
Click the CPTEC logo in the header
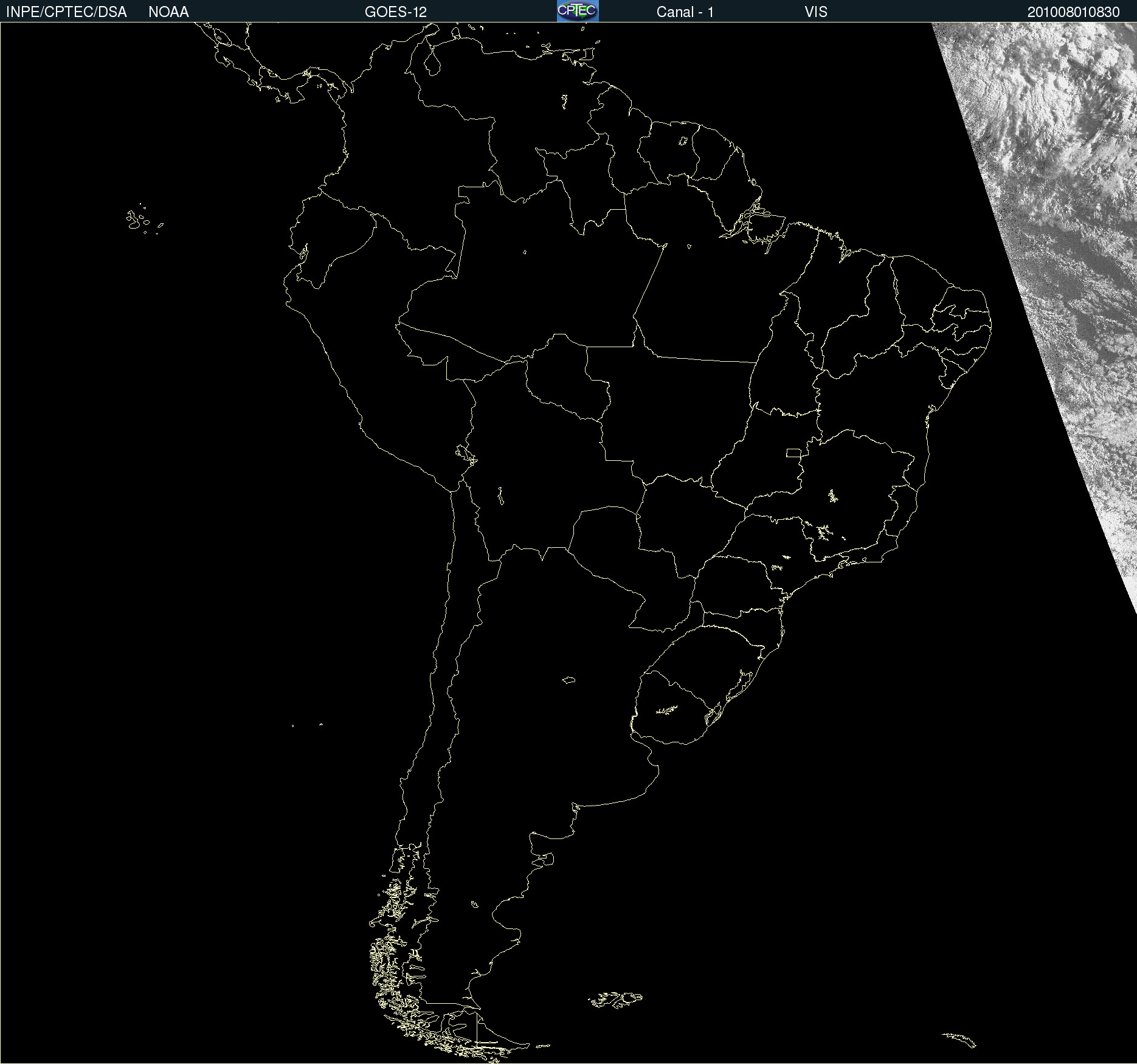tap(578, 11)
